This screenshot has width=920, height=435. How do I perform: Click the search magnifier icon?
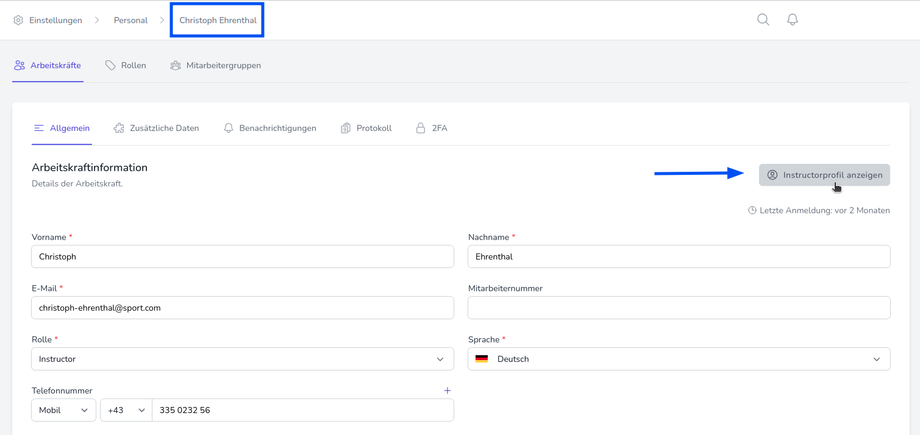click(763, 20)
